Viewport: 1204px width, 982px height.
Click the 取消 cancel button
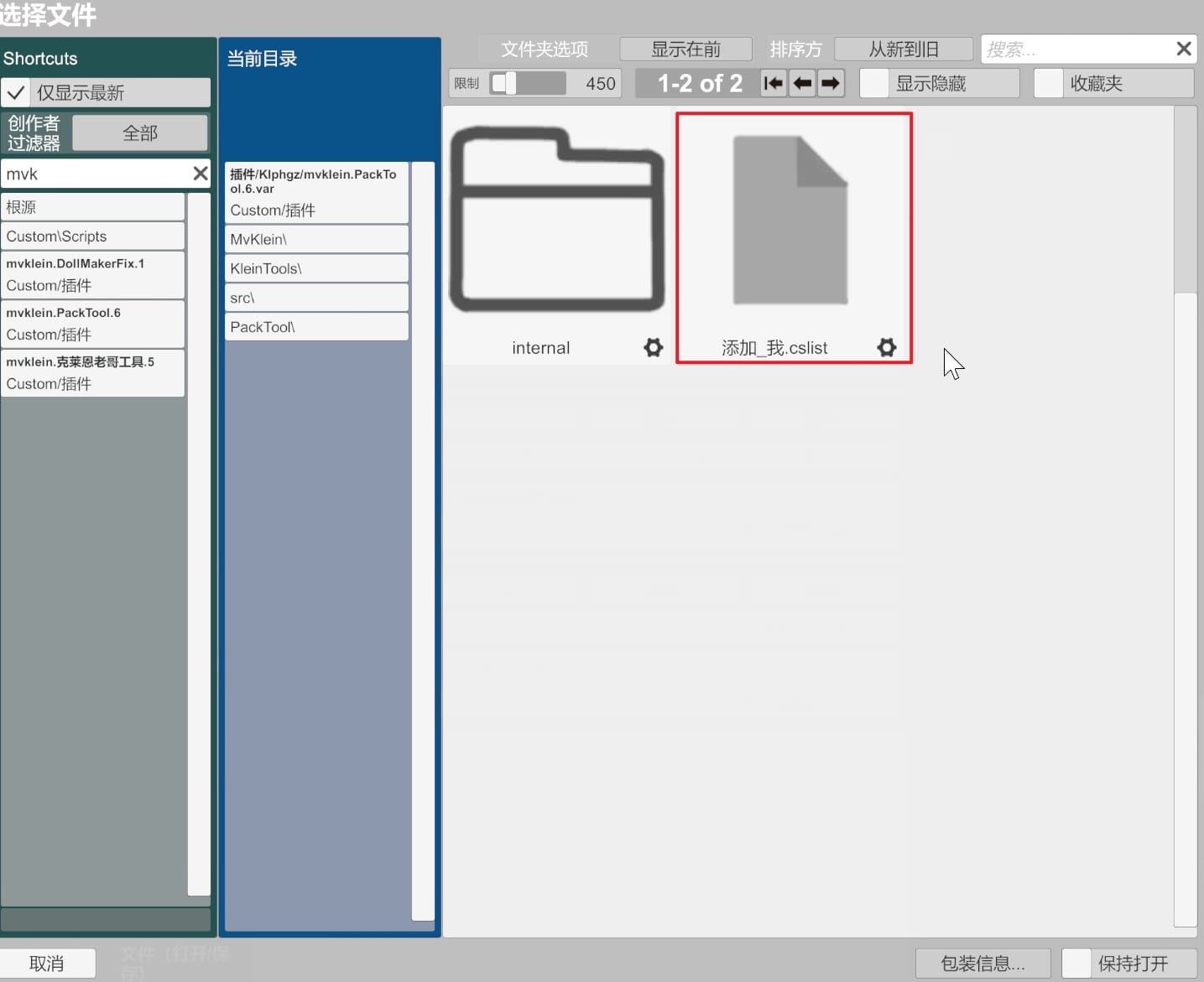pos(47,964)
